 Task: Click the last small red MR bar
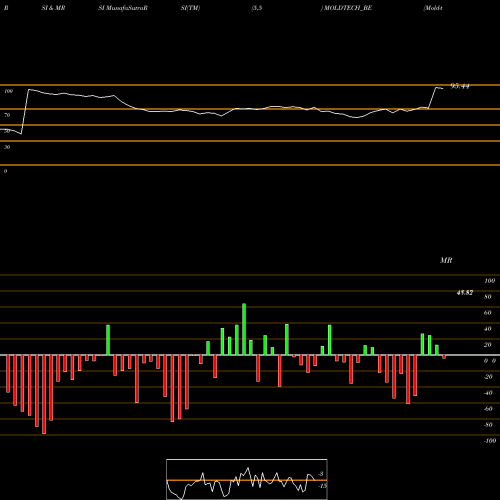tap(444, 357)
